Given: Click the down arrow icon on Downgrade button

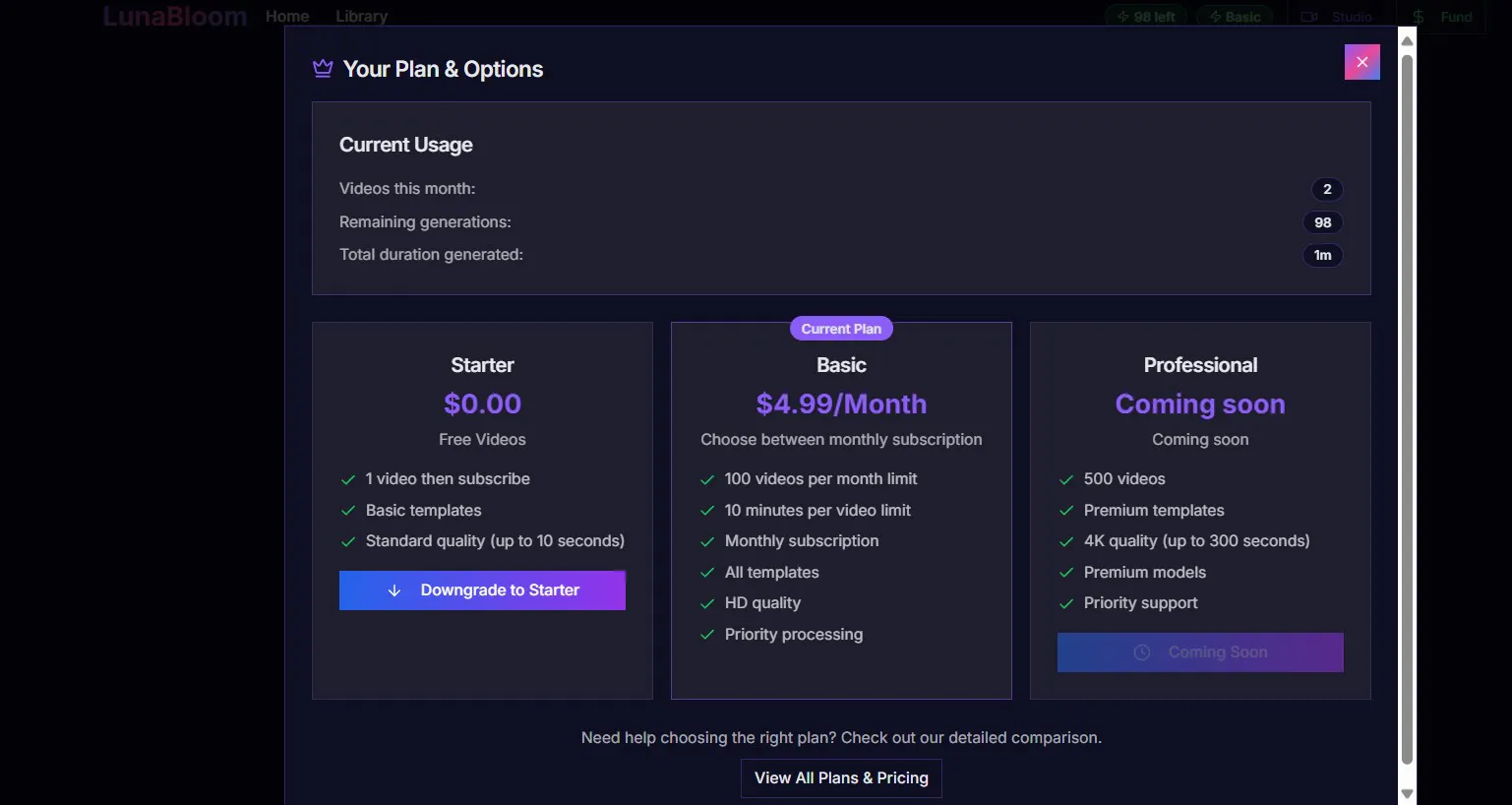Looking at the screenshot, I should (x=394, y=590).
